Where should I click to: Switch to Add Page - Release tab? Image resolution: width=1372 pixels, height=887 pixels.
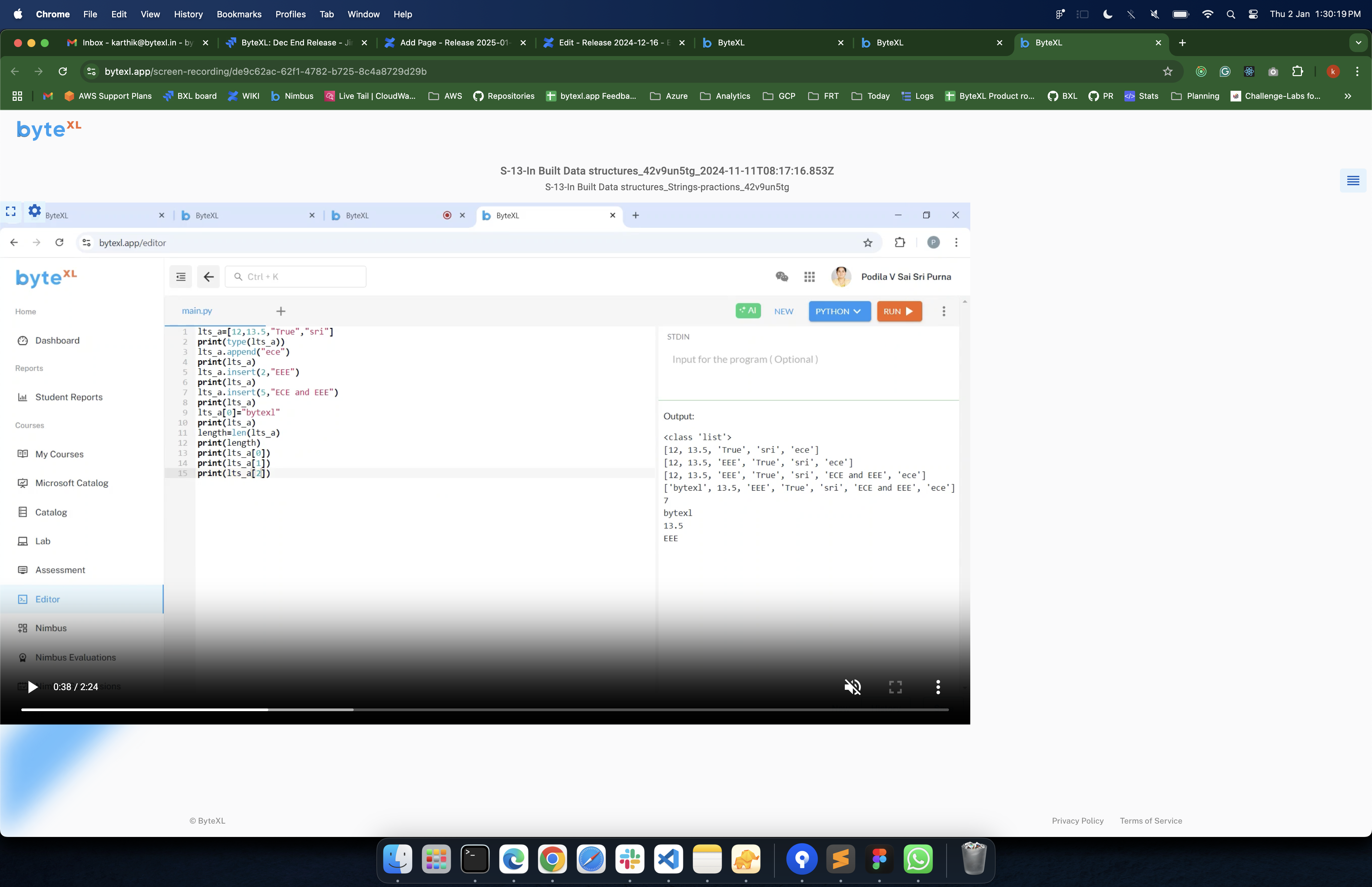[x=455, y=43]
